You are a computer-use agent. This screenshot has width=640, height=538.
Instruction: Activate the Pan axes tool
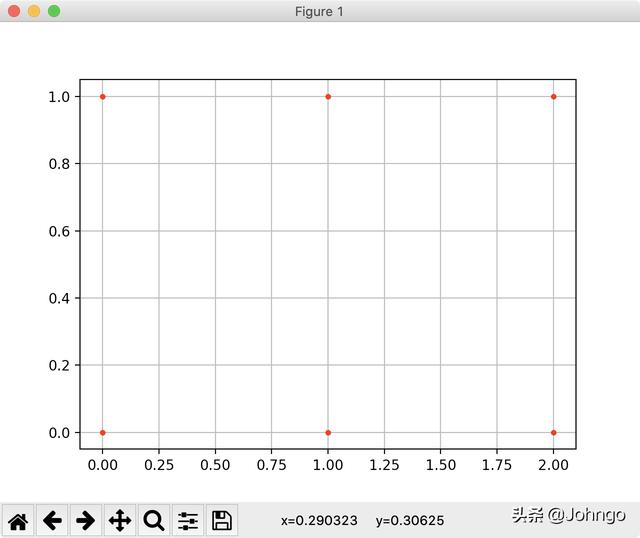click(x=120, y=520)
